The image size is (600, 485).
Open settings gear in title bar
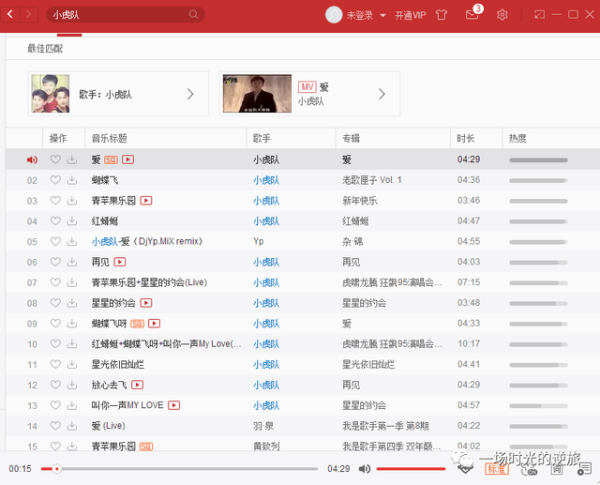click(502, 15)
